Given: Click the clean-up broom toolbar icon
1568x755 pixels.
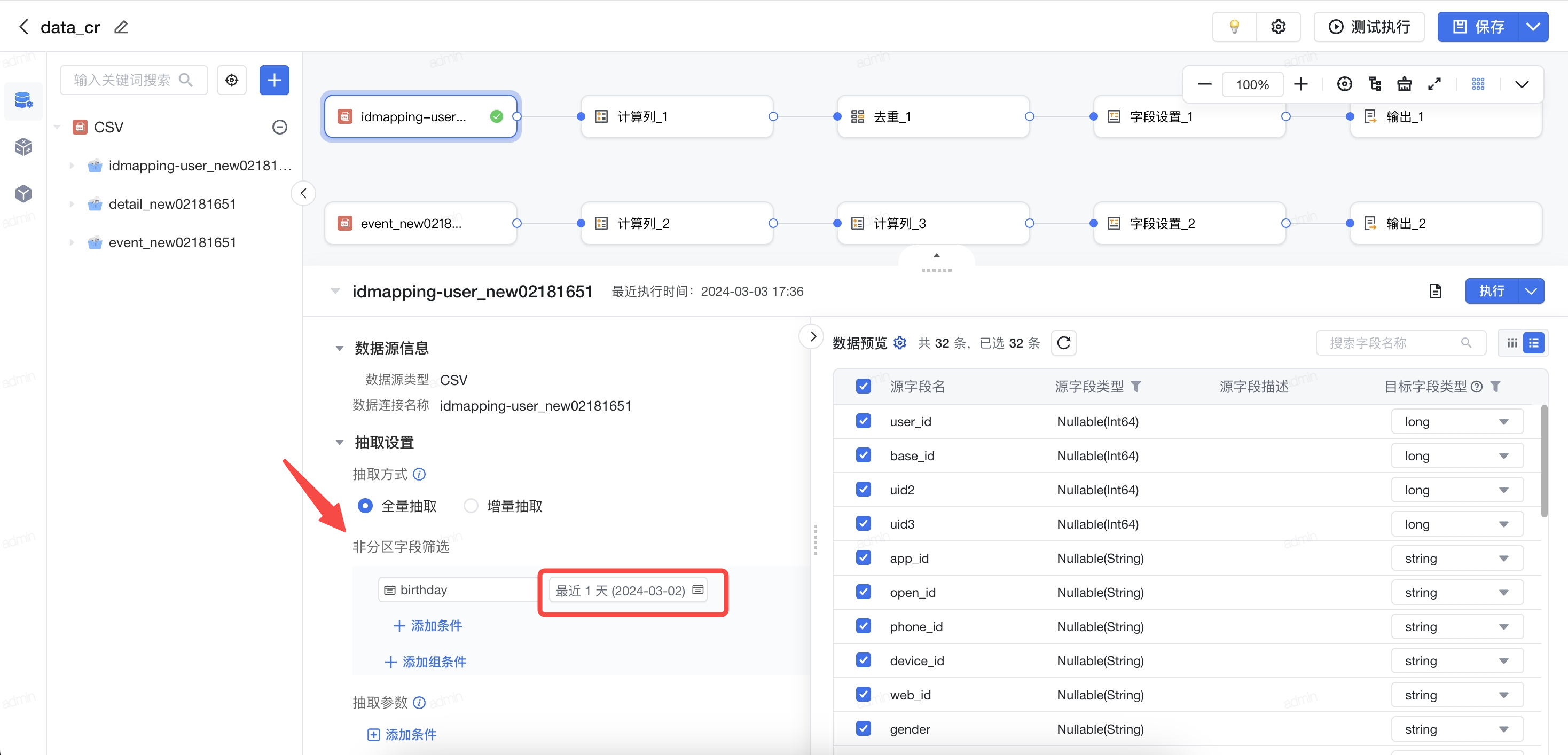Looking at the screenshot, I should [x=1404, y=84].
